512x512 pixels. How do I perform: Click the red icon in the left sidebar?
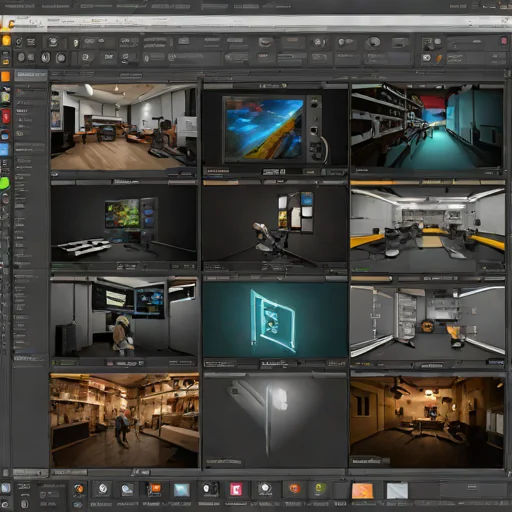pos(6,116)
